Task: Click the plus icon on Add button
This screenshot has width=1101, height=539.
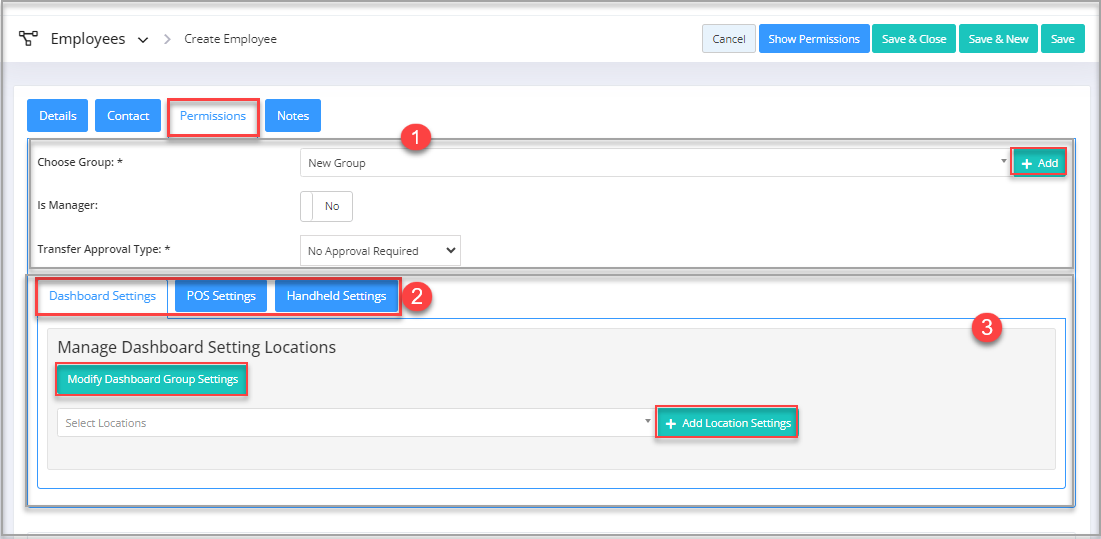Action: pos(1027,163)
